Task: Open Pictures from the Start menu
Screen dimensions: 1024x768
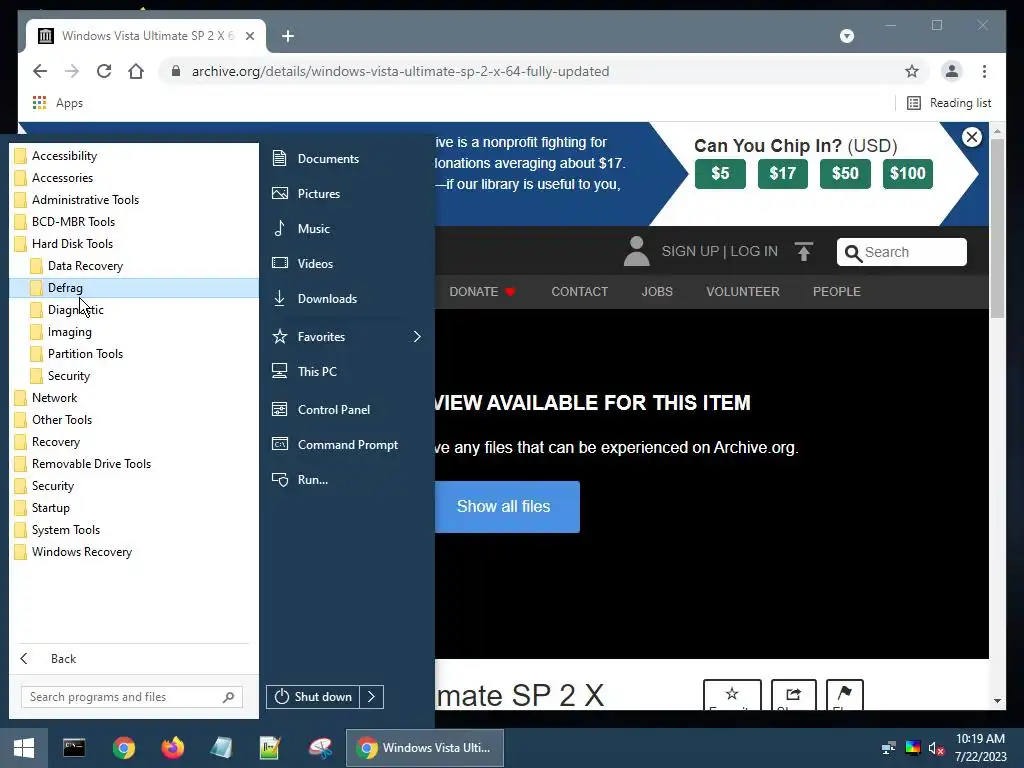Action: pos(317,194)
